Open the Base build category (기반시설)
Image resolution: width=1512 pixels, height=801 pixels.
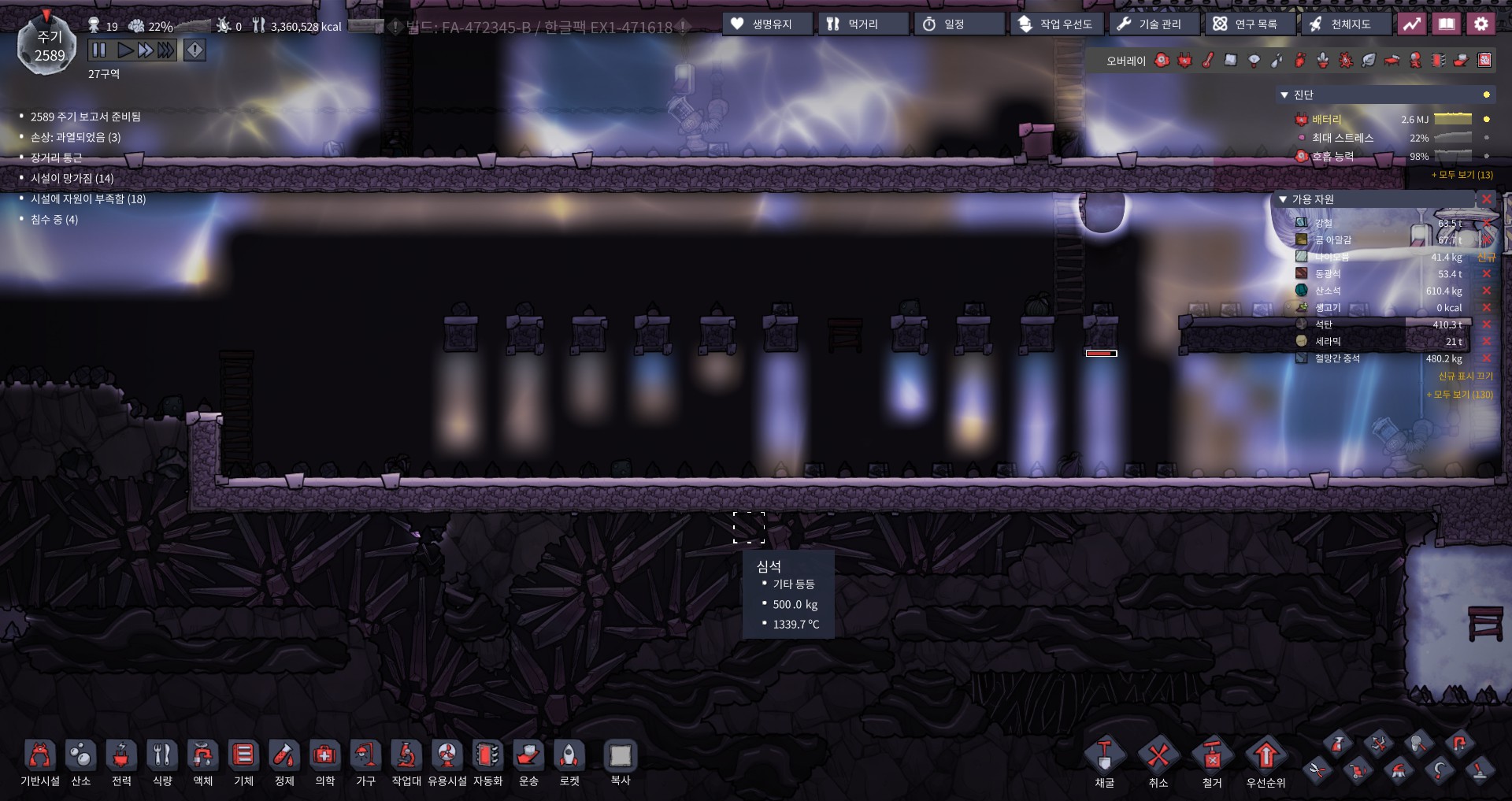pos(40,762)
